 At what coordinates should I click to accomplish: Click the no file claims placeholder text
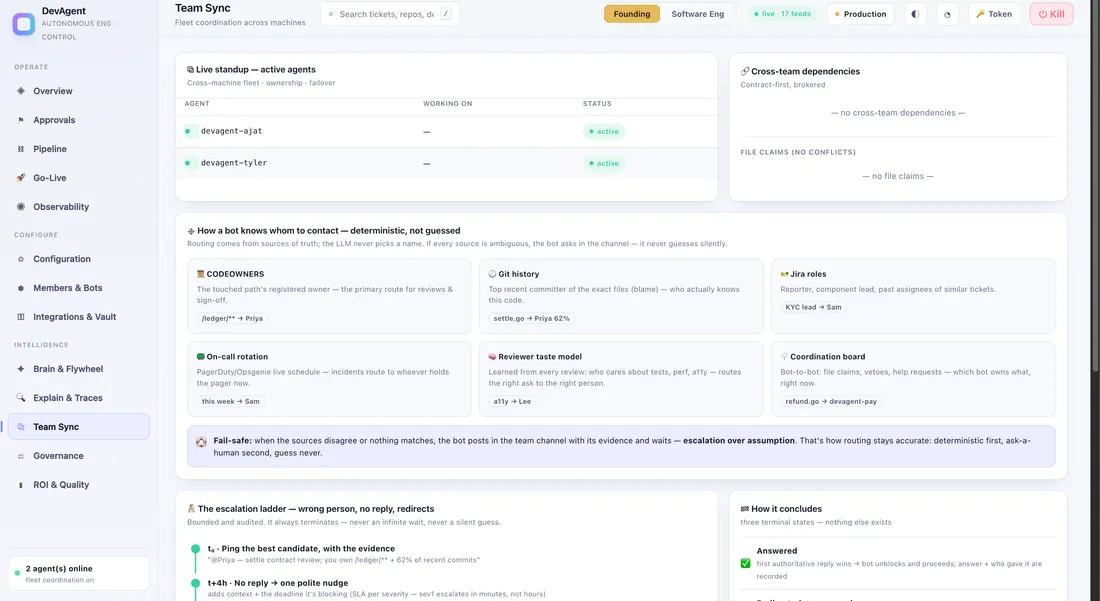[897, 177]
